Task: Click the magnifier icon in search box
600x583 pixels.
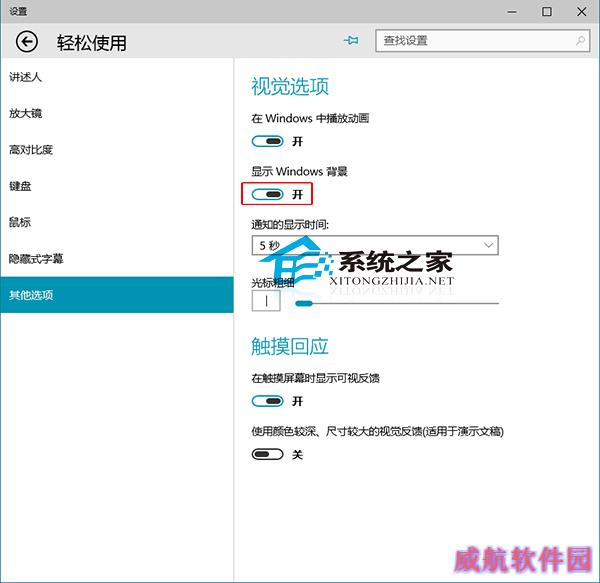Action: point(580,40)
